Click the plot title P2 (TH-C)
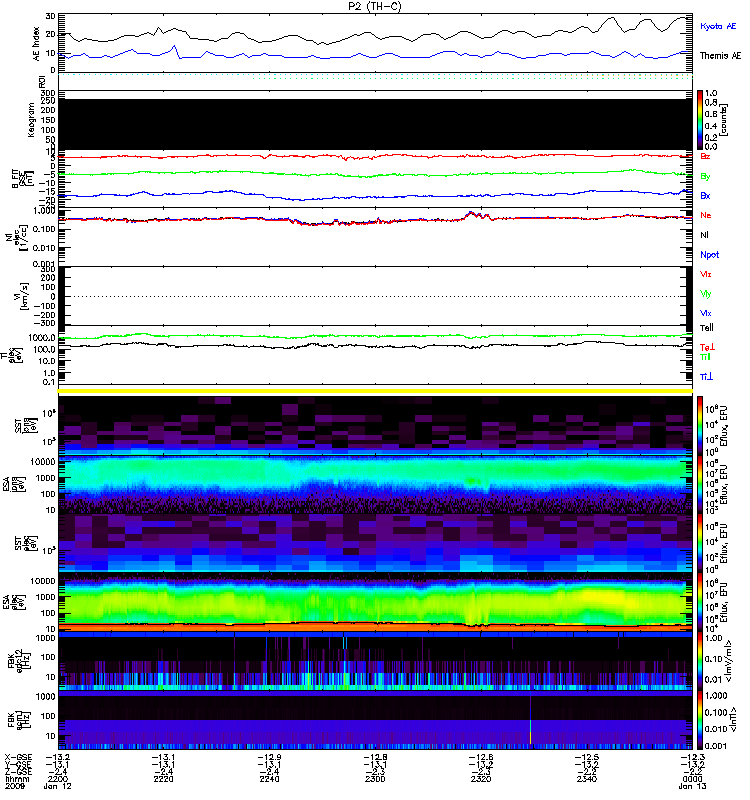Viewport: 750px width, 800px height. [x=375, y=6]
